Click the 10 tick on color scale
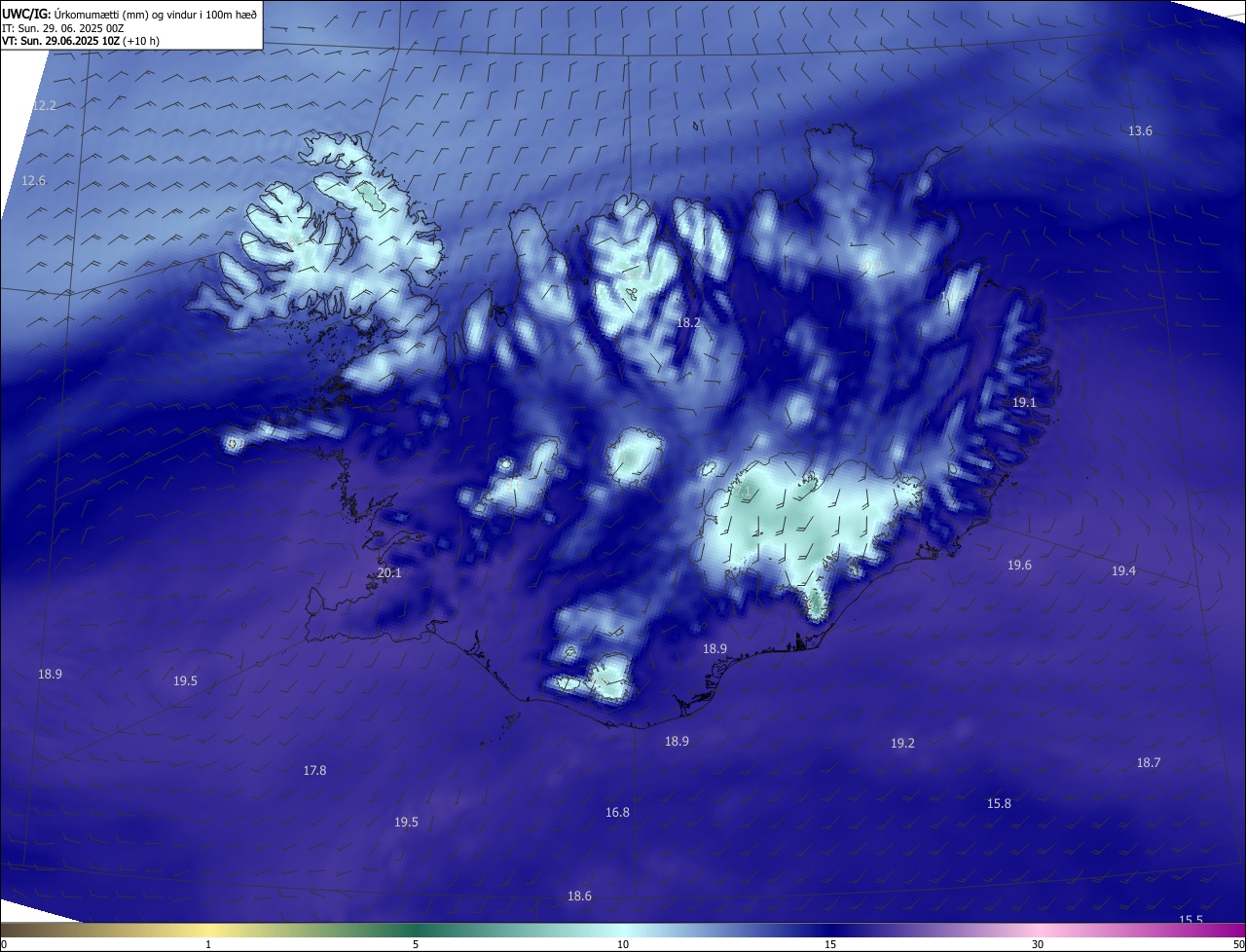 click(x=623, y=944)
